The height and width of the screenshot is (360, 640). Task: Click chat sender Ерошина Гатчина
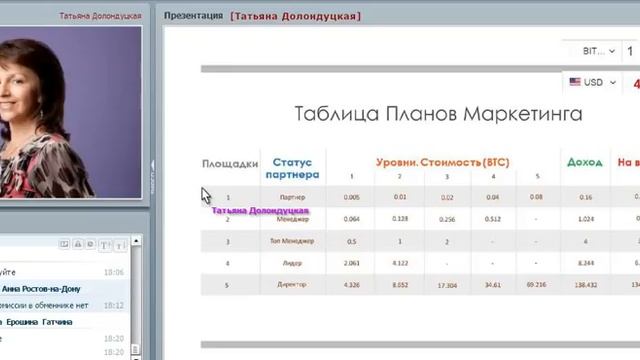coord(39,322)
